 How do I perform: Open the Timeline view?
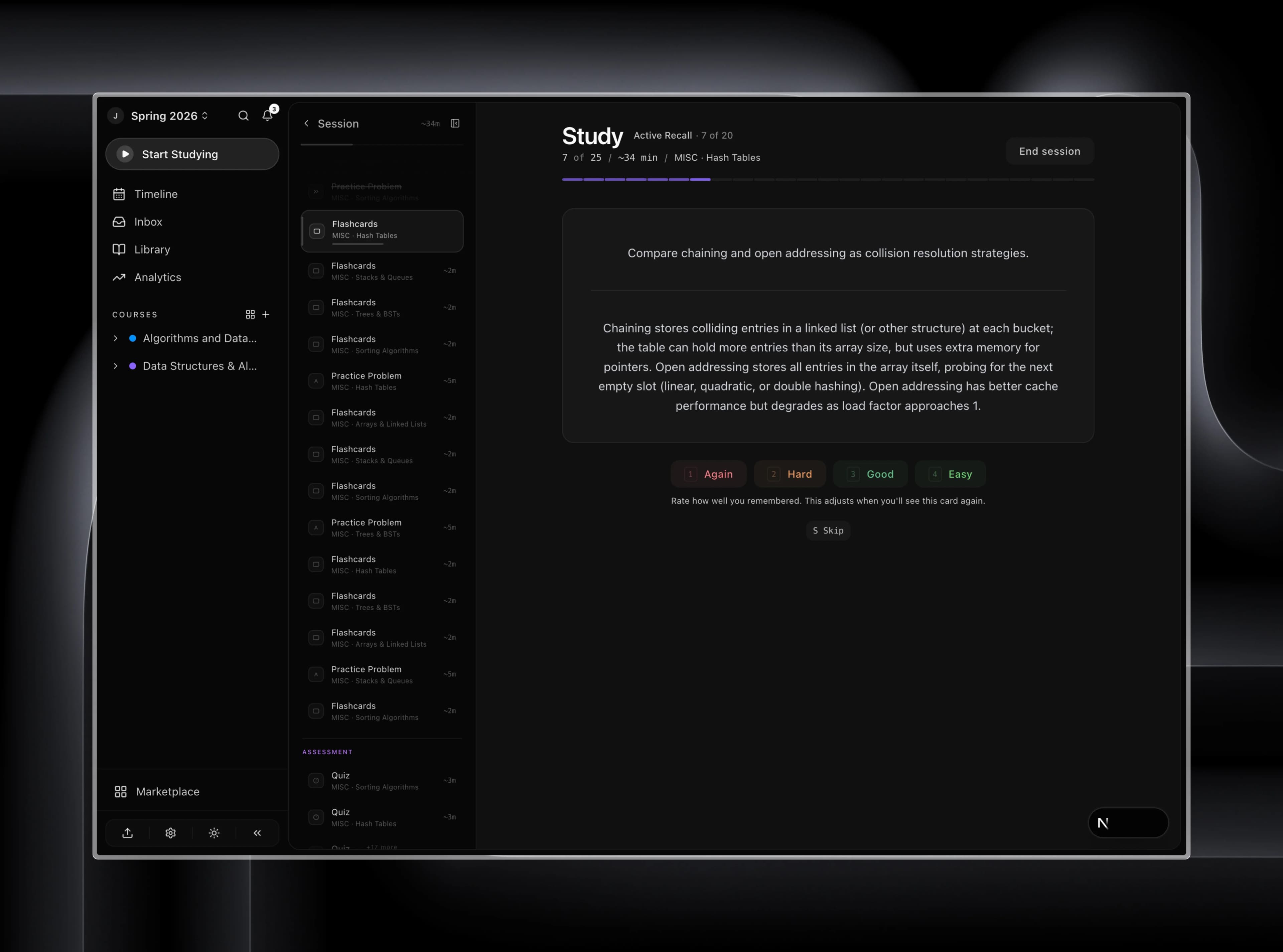[x=156, y=194]
